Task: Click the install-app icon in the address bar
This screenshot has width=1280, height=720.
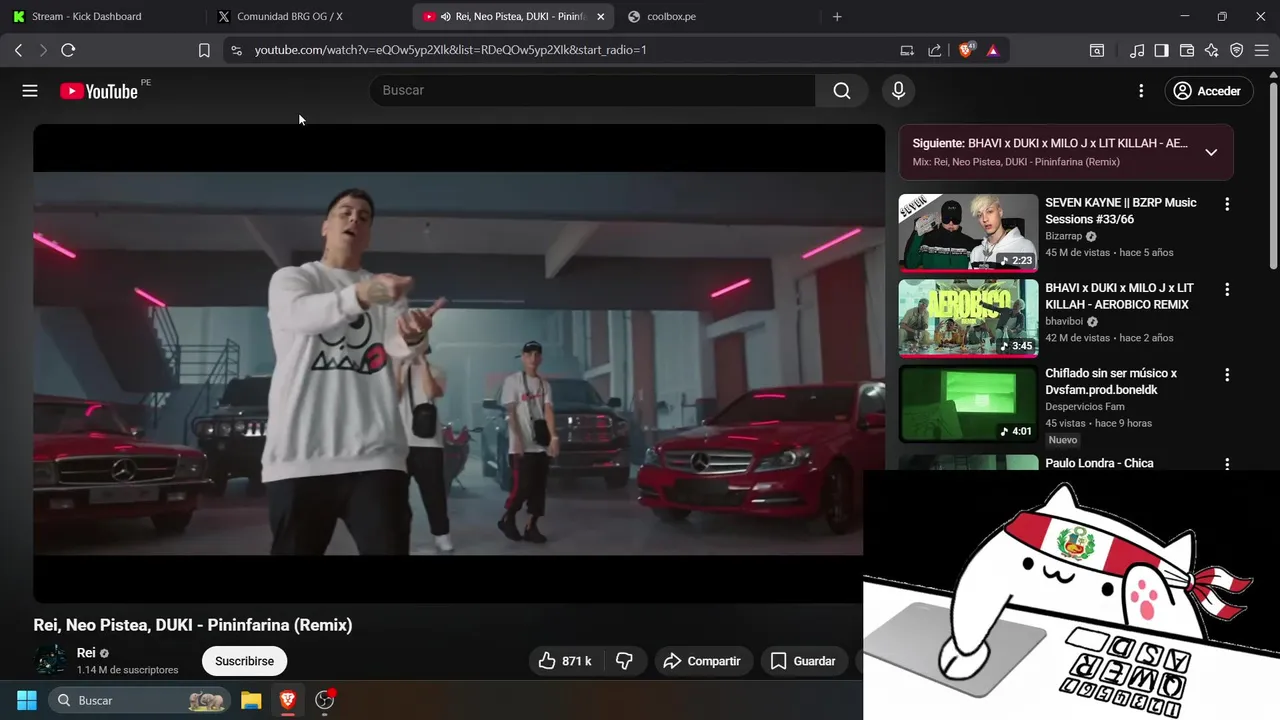Action: point(907,50)
